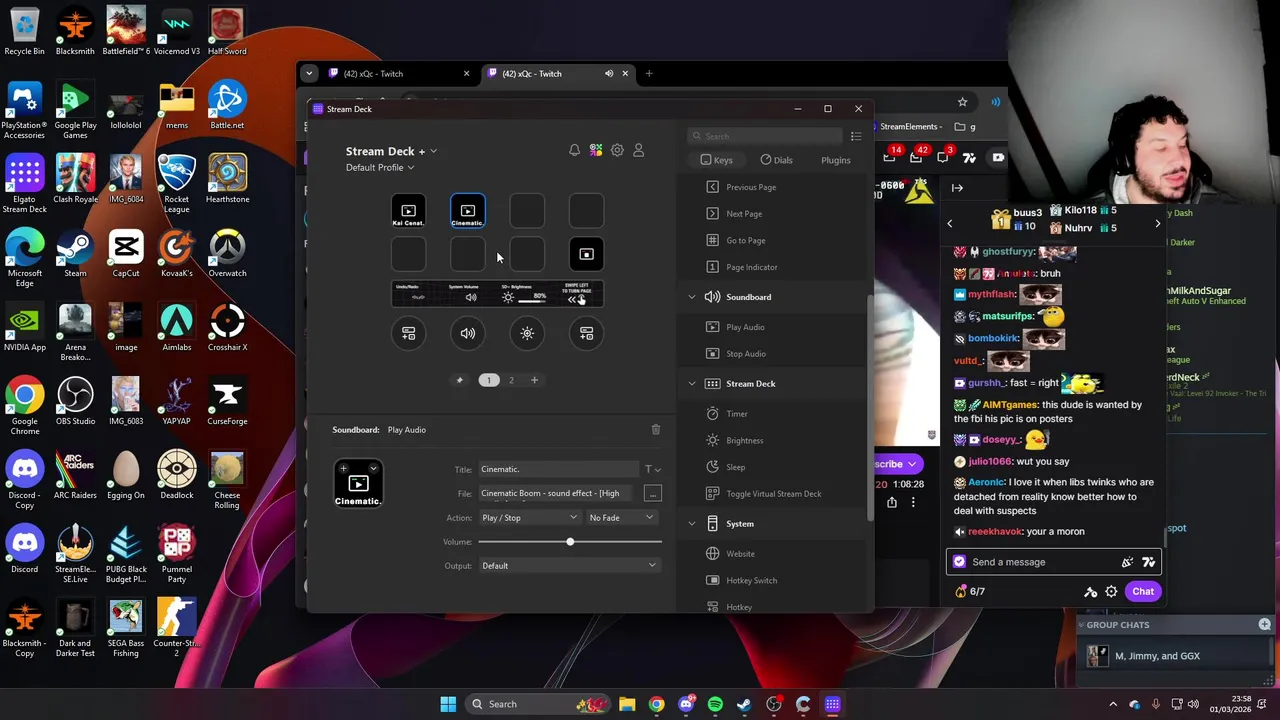The width and height of the screenshot is (1280, 720).
Task: Delete the Play Audio action with trash icon
Action: [x=656, y=430]
